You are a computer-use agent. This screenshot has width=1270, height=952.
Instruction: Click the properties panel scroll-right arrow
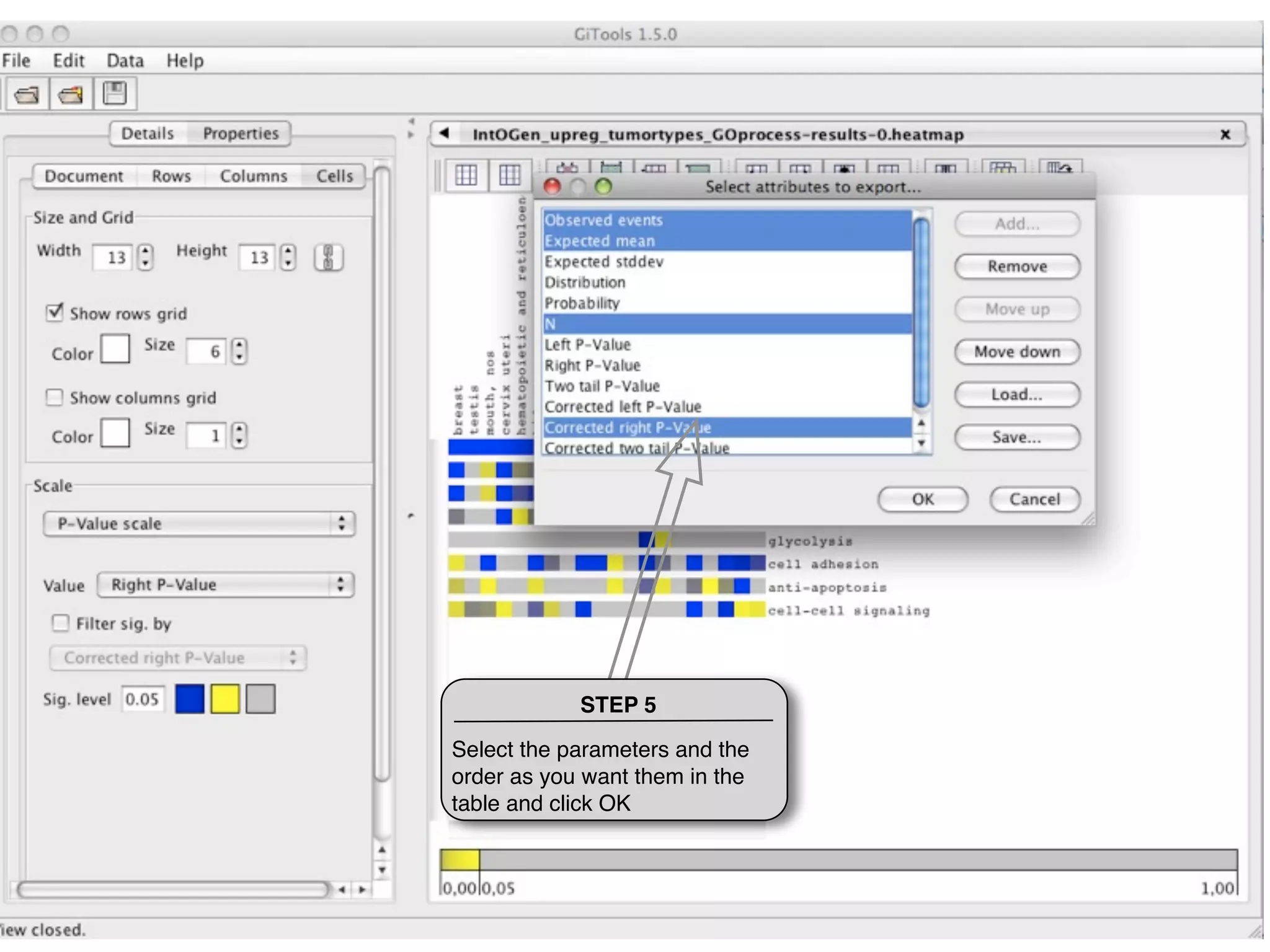[x=362, y=889]
